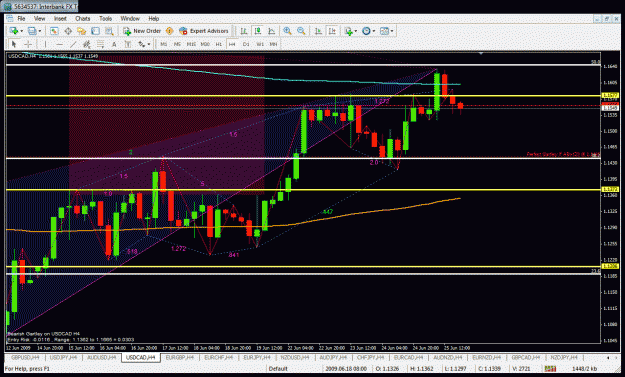The image size is (625, 377).
Task: Switch timeframe to M1
Action: 164,44
